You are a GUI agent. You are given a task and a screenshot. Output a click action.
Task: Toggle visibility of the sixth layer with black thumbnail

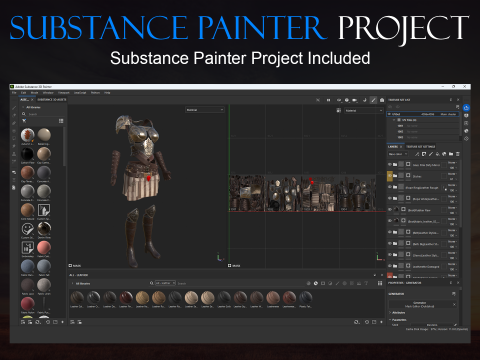pyautogui.click(x=390, y=221)
